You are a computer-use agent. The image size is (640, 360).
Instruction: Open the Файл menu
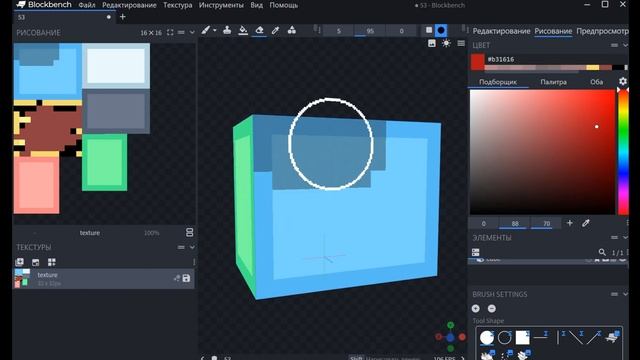(87, 5)
